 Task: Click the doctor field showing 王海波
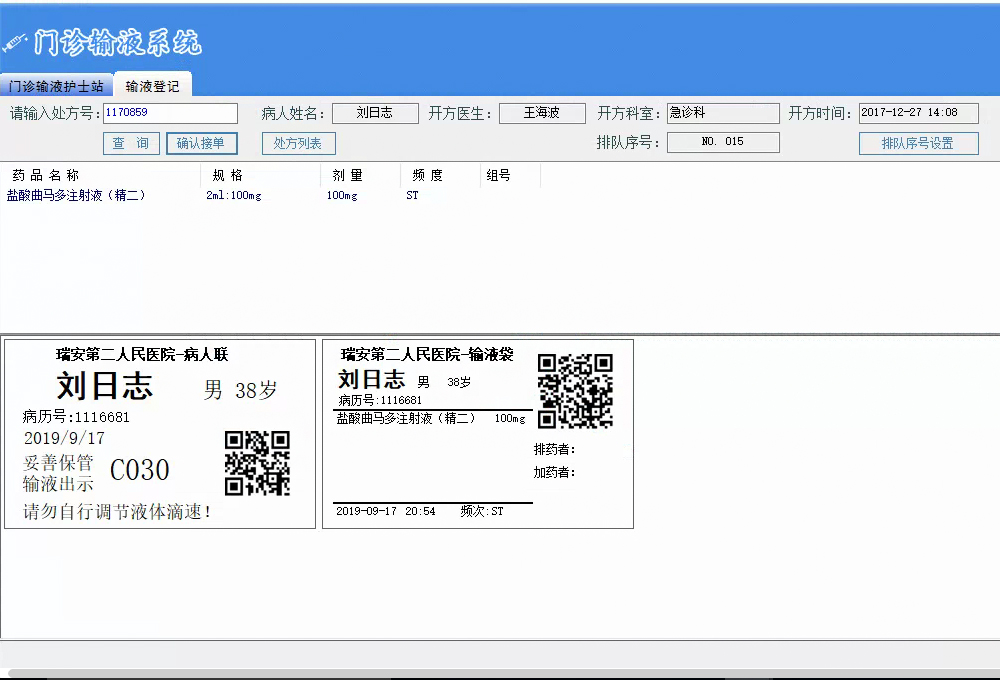542,113
